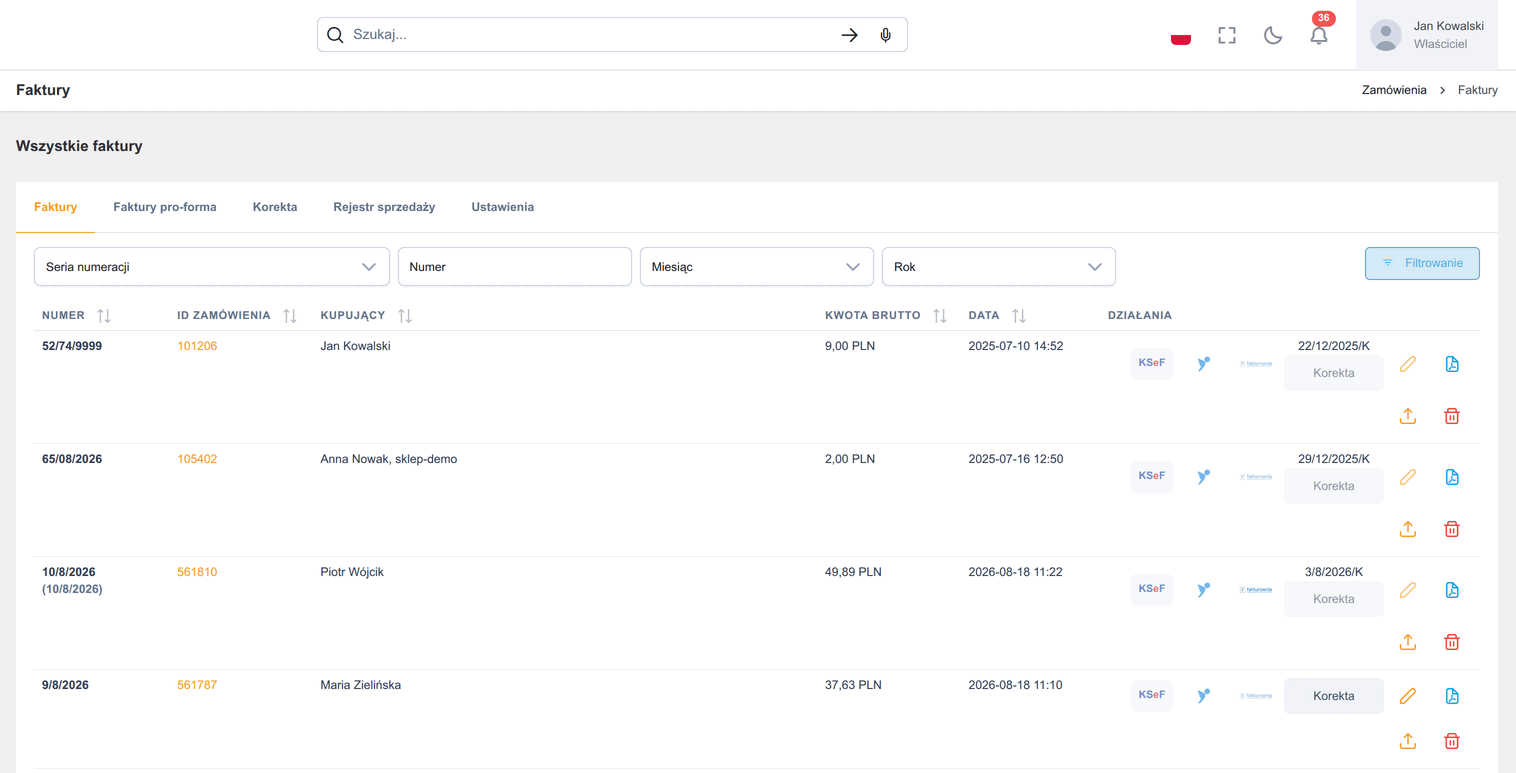Toggle fullscreen mode icon
This screenshot has height=773, width=1516.
(1227, 35)
